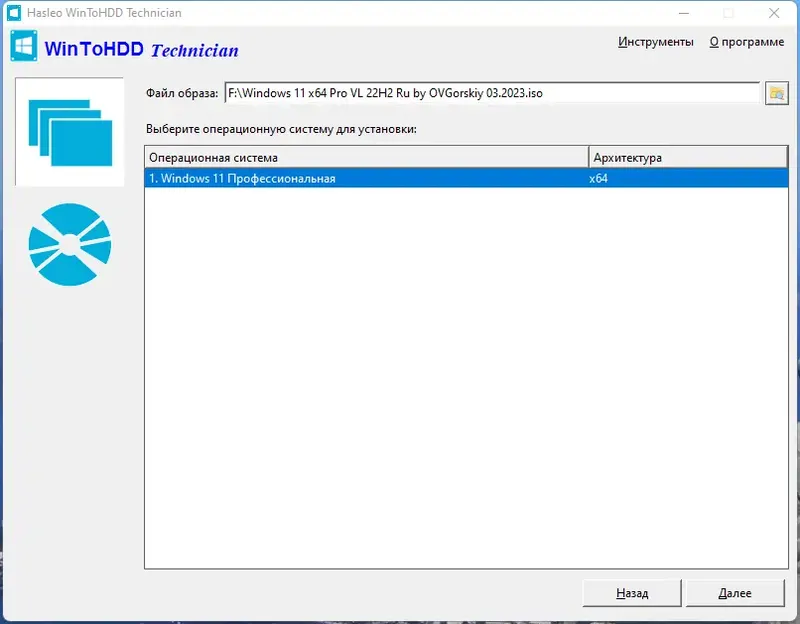The height and width of the screenshot is (624, 800).
Task: Click inside the Файл образа path field
Action: pyautogui.click(x=492, y=93)
